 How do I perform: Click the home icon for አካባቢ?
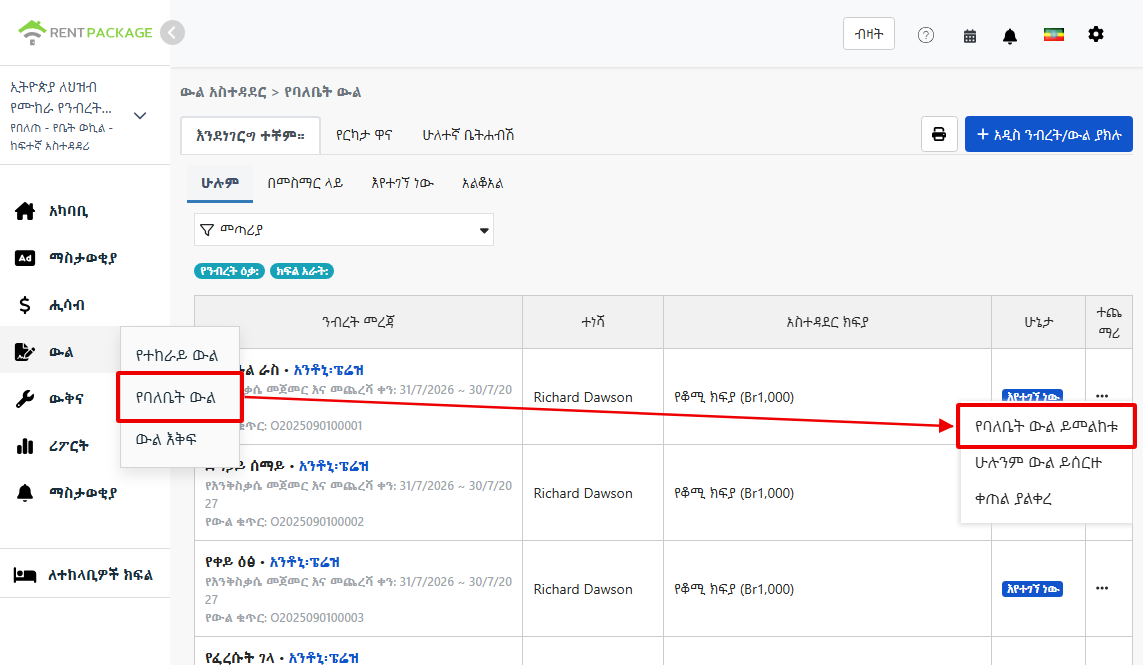(25, 211)
